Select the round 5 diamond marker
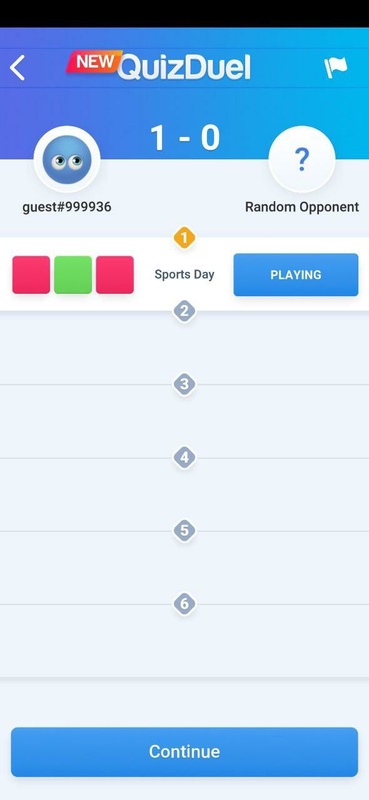The height and width of the screenshot is (800, 369). 184,531
